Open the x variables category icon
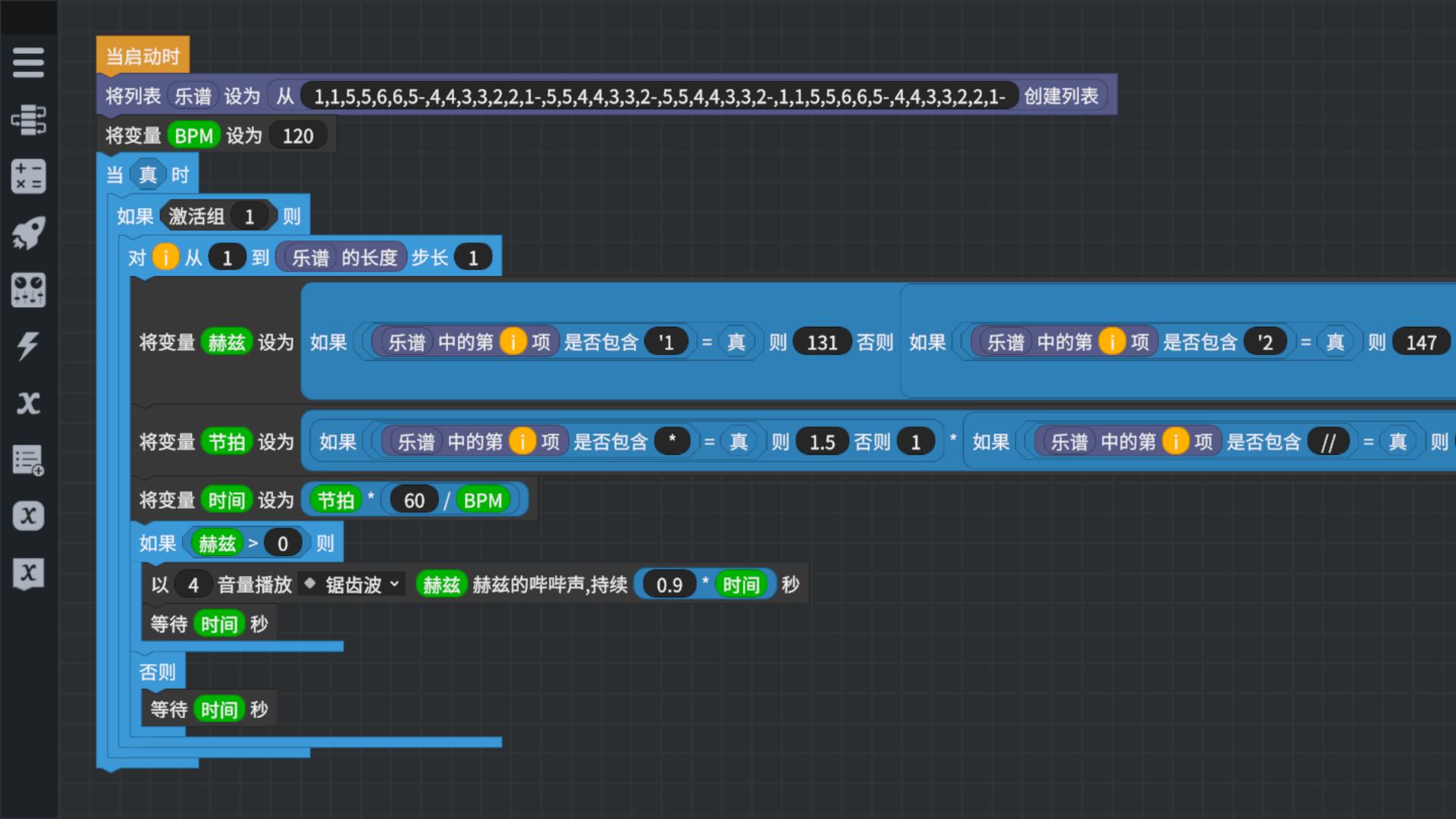This screenshot has width=1456, height=819. [28, 403]
